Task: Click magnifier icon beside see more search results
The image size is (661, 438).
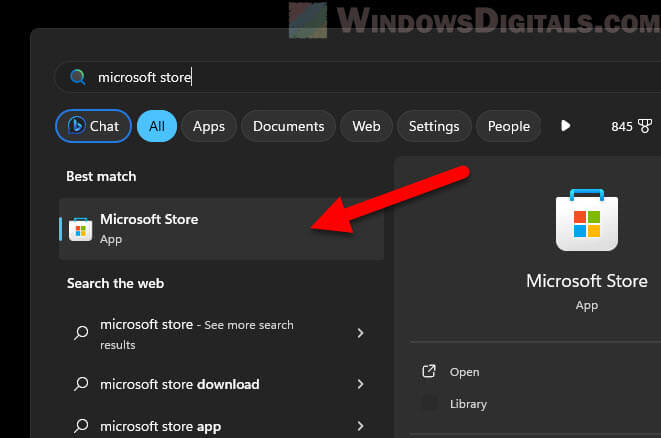Action: pyautogui.click(x=81, y=333)
